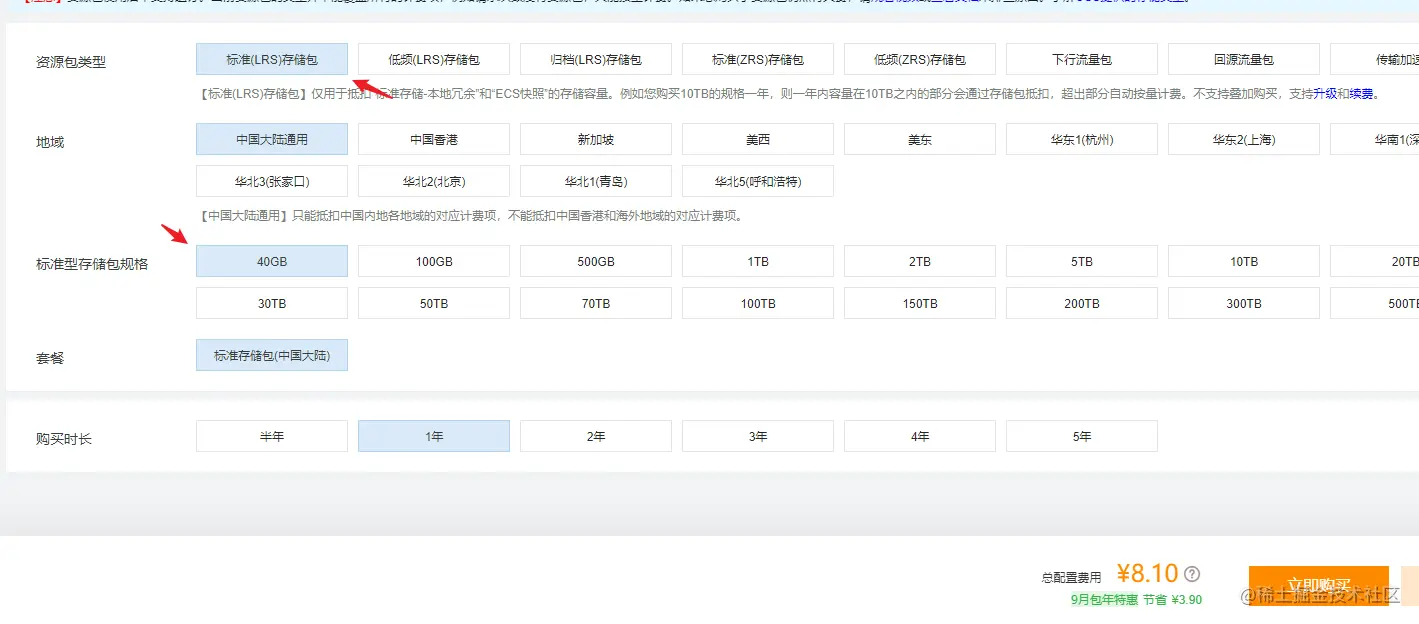
Task: Choose 500GB storage pack size
Action: coord(596,261)
